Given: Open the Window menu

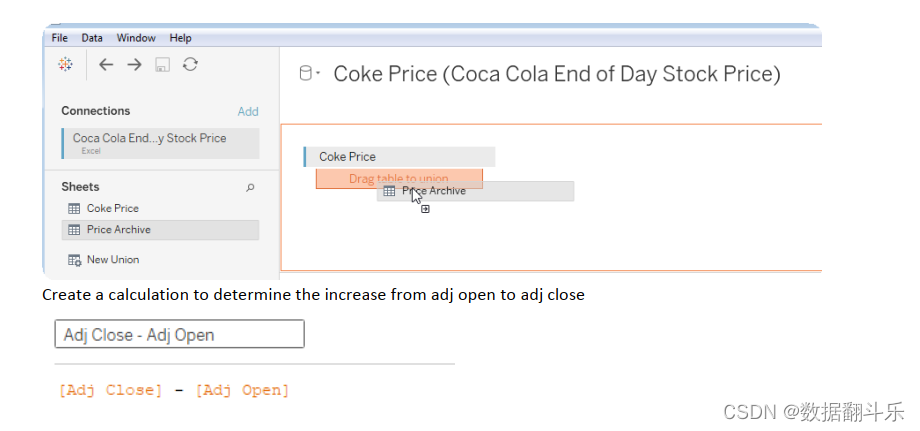Looking at the screenshot, I should pos(136,38).
